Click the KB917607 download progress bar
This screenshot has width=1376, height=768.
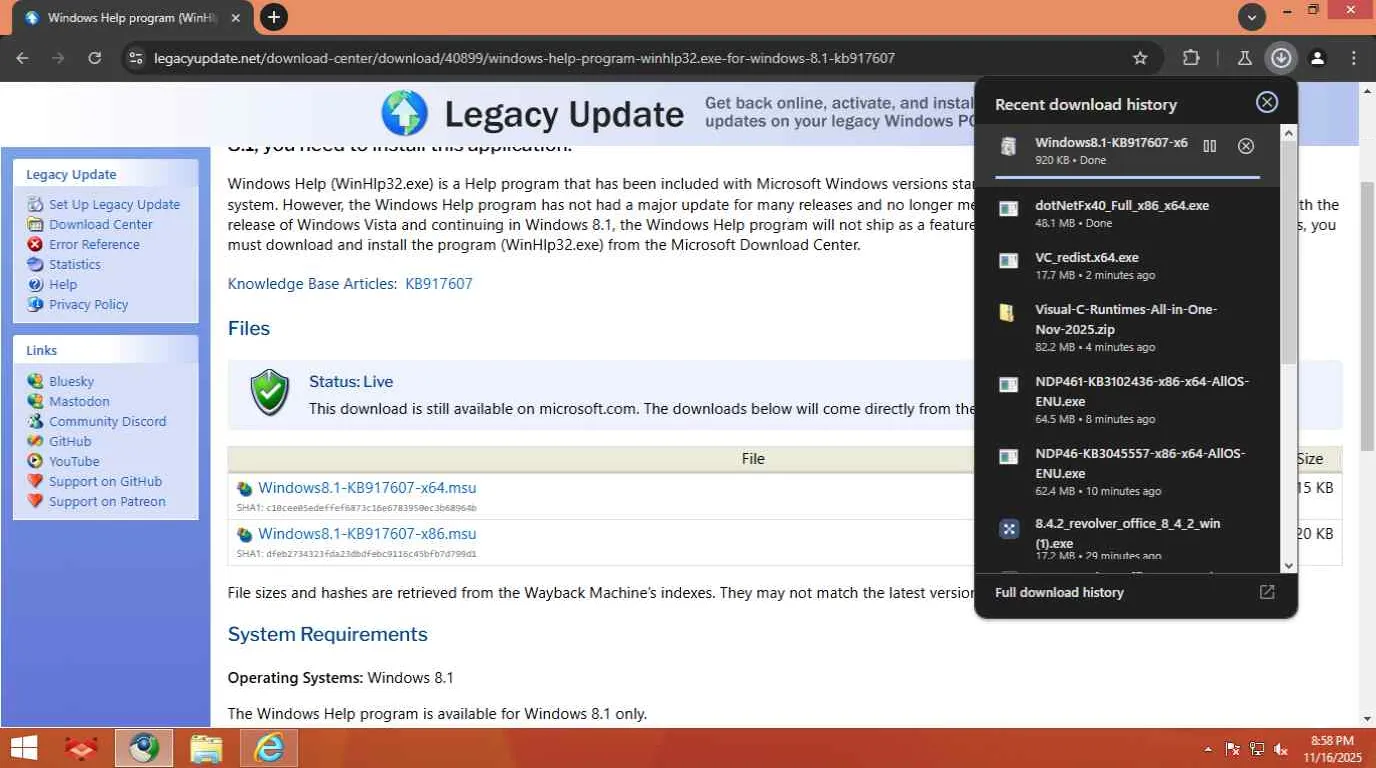point(1128,177)
